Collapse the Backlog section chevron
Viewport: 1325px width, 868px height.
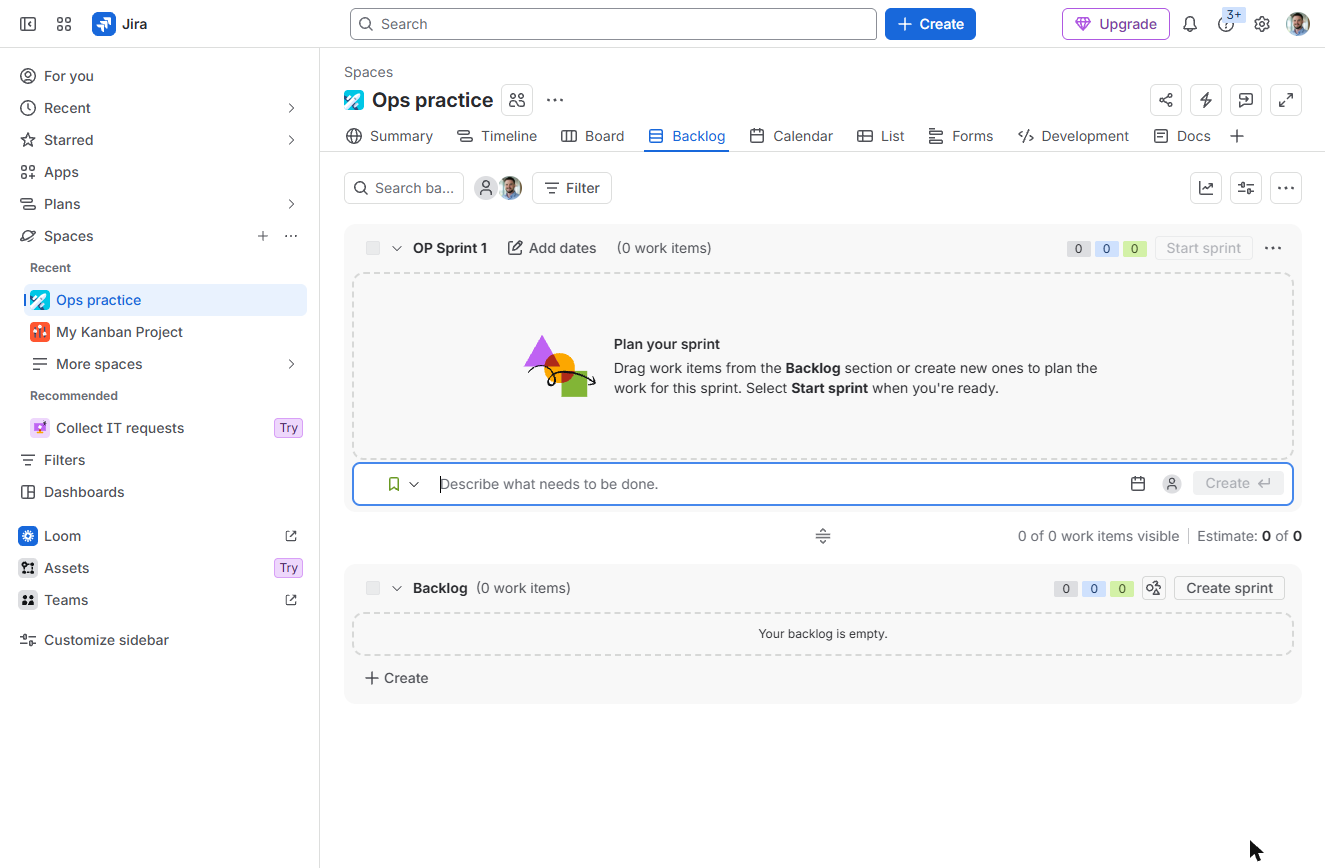click(397, 588)
